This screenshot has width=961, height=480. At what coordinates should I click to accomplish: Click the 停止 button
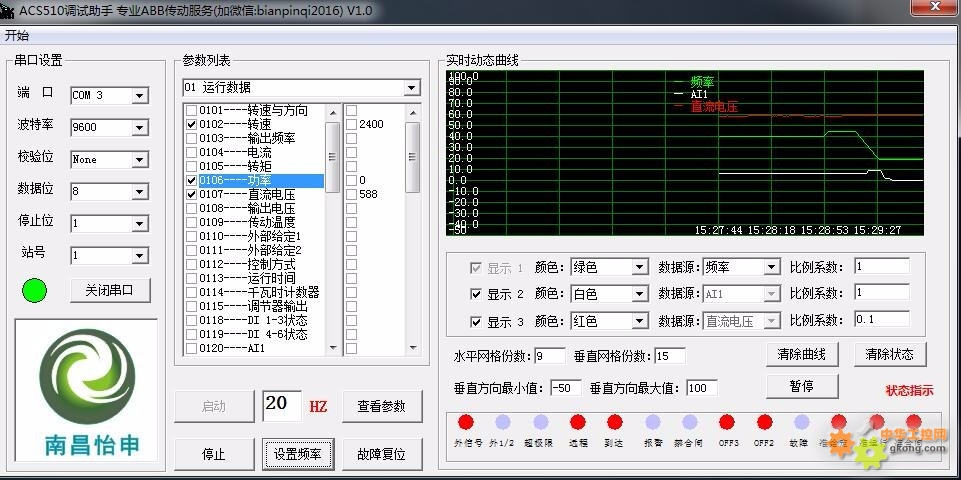pyautogui.click(x=213, y=454)
